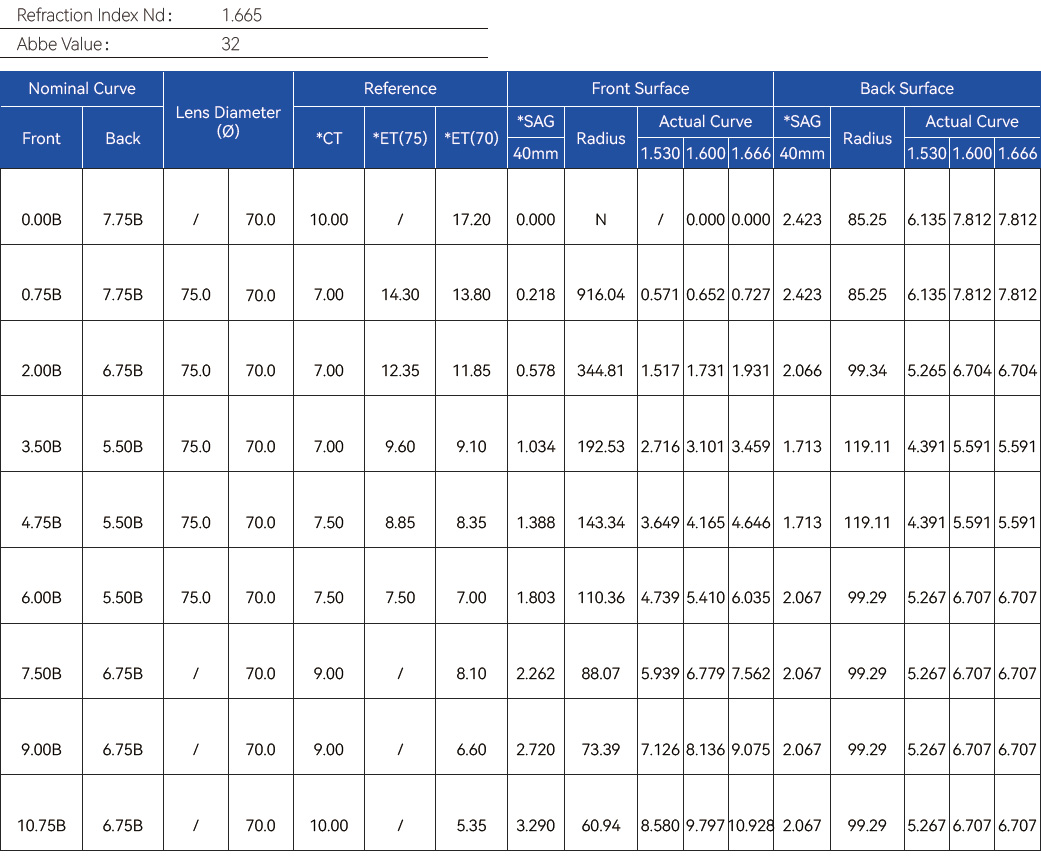
Task: Click the N radius cell
Action: click(x=601, y=219)
